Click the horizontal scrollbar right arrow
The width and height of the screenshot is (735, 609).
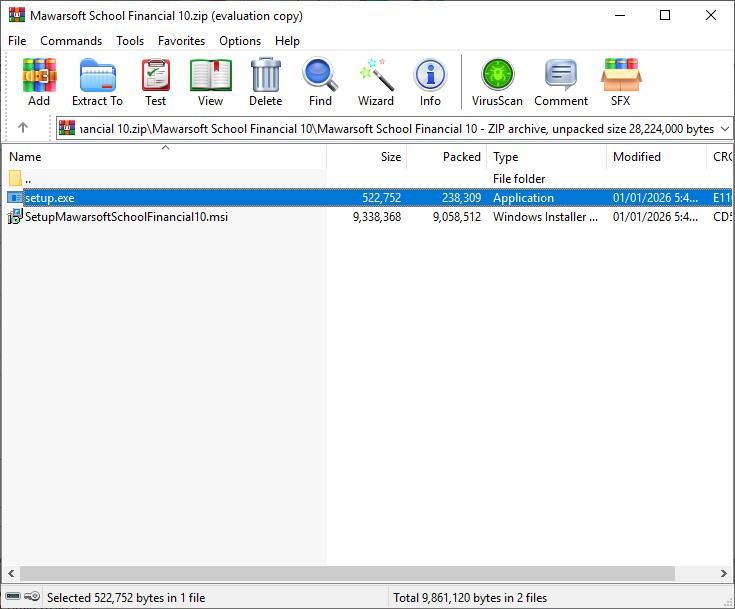tap(726, 574)
